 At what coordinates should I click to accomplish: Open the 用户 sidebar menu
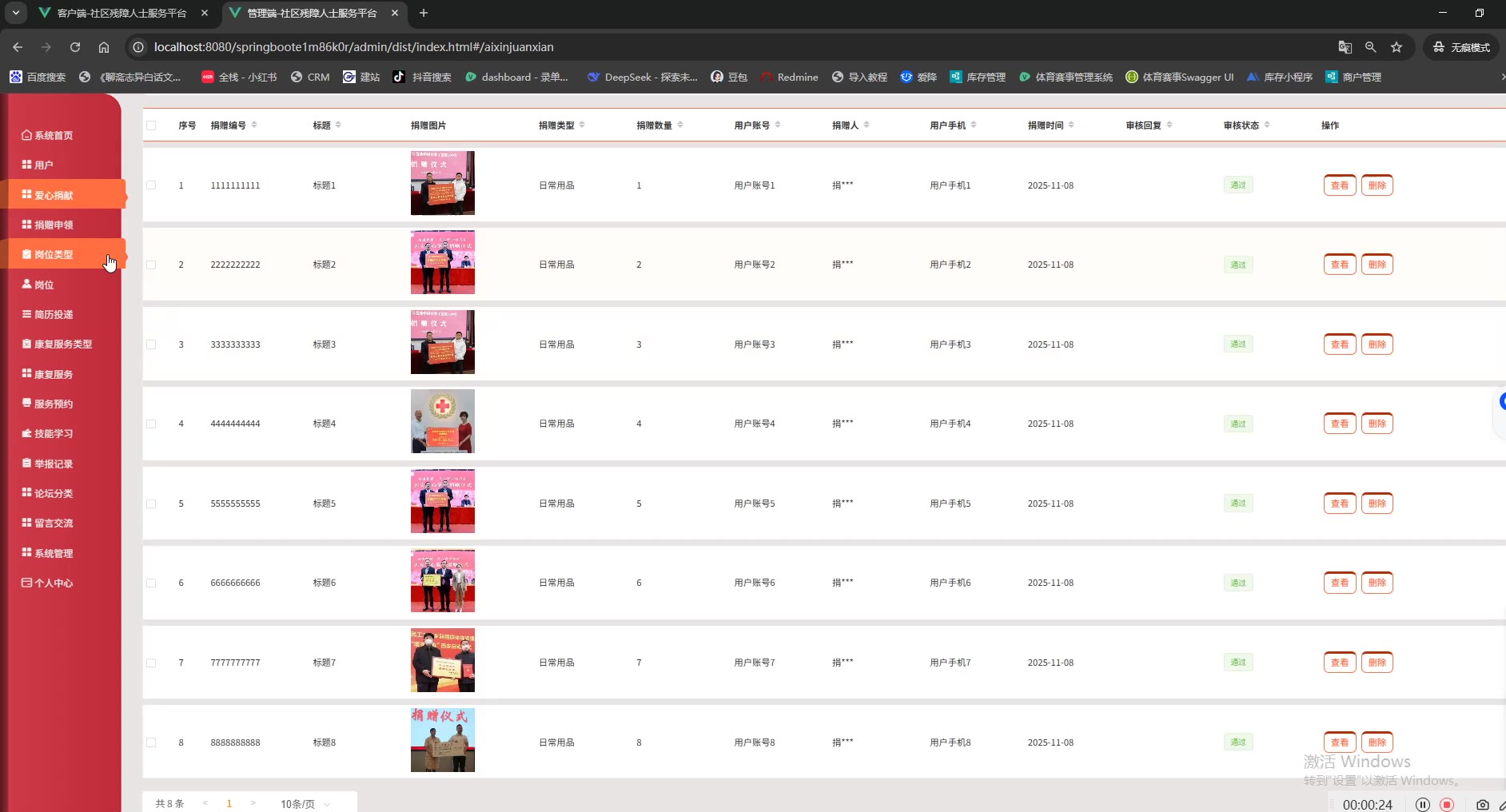point(38,165)
